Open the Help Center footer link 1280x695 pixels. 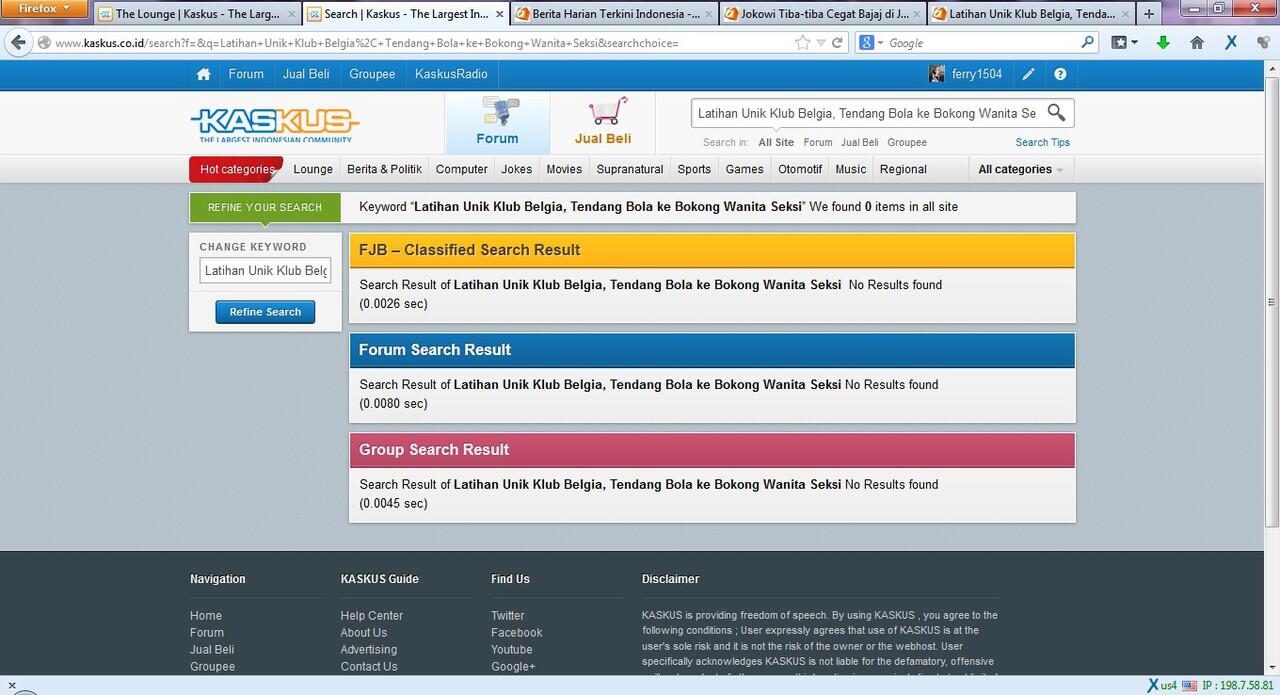pyautogui.click(x=372, y=616)
